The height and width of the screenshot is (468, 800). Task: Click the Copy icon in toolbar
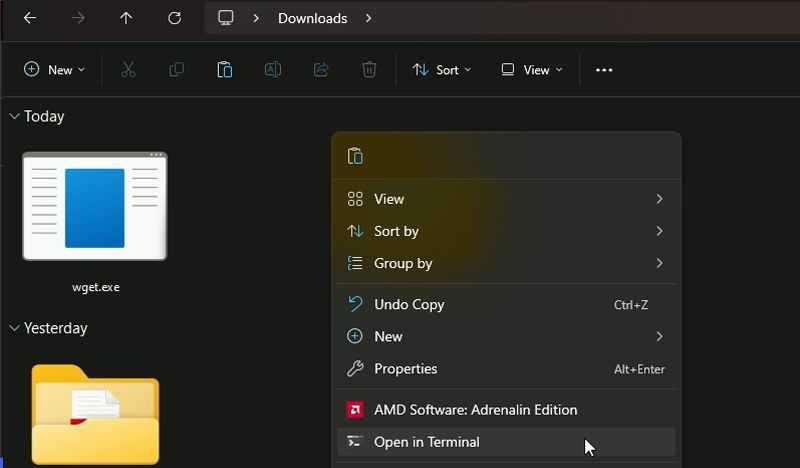tap(177, 70)
